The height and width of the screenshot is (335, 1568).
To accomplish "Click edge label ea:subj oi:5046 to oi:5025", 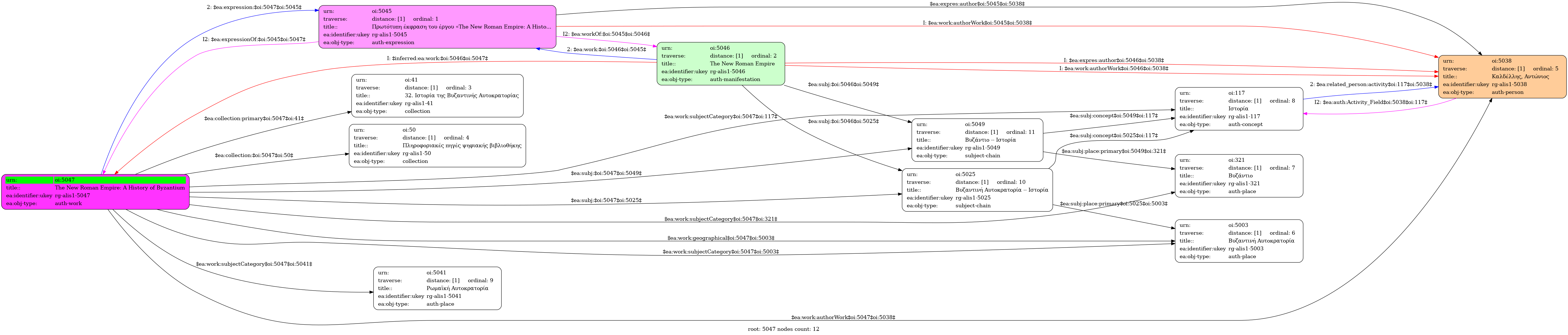I will (x=843, y=121).
